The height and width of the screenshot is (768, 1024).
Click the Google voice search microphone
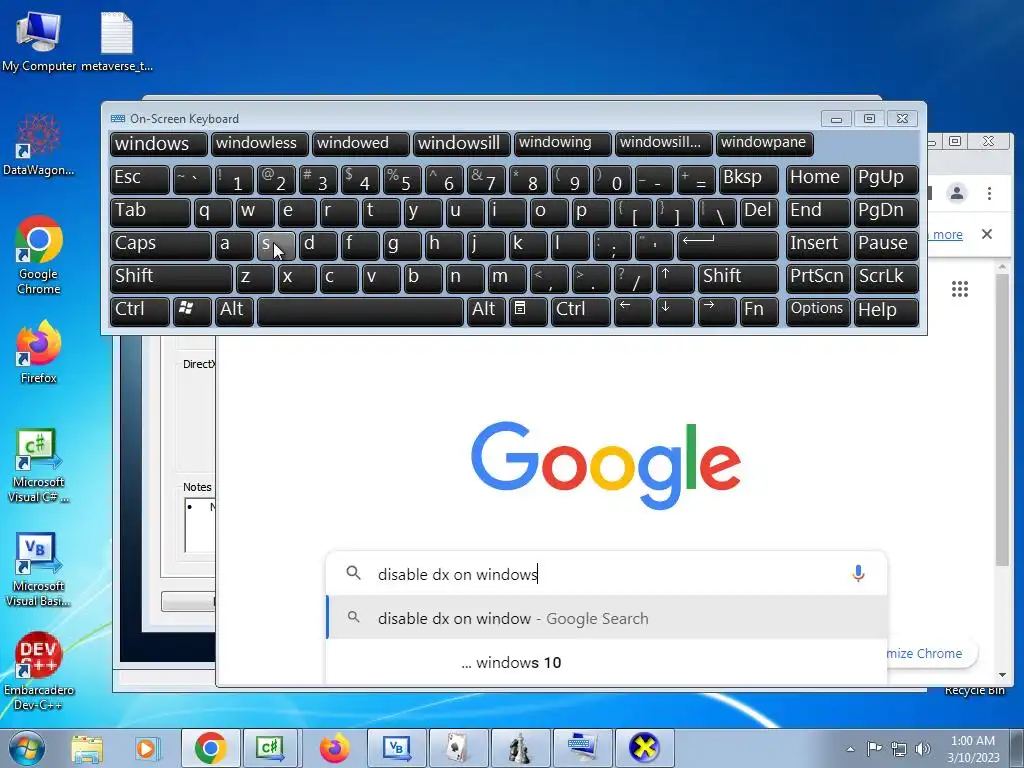pos(858,573)
